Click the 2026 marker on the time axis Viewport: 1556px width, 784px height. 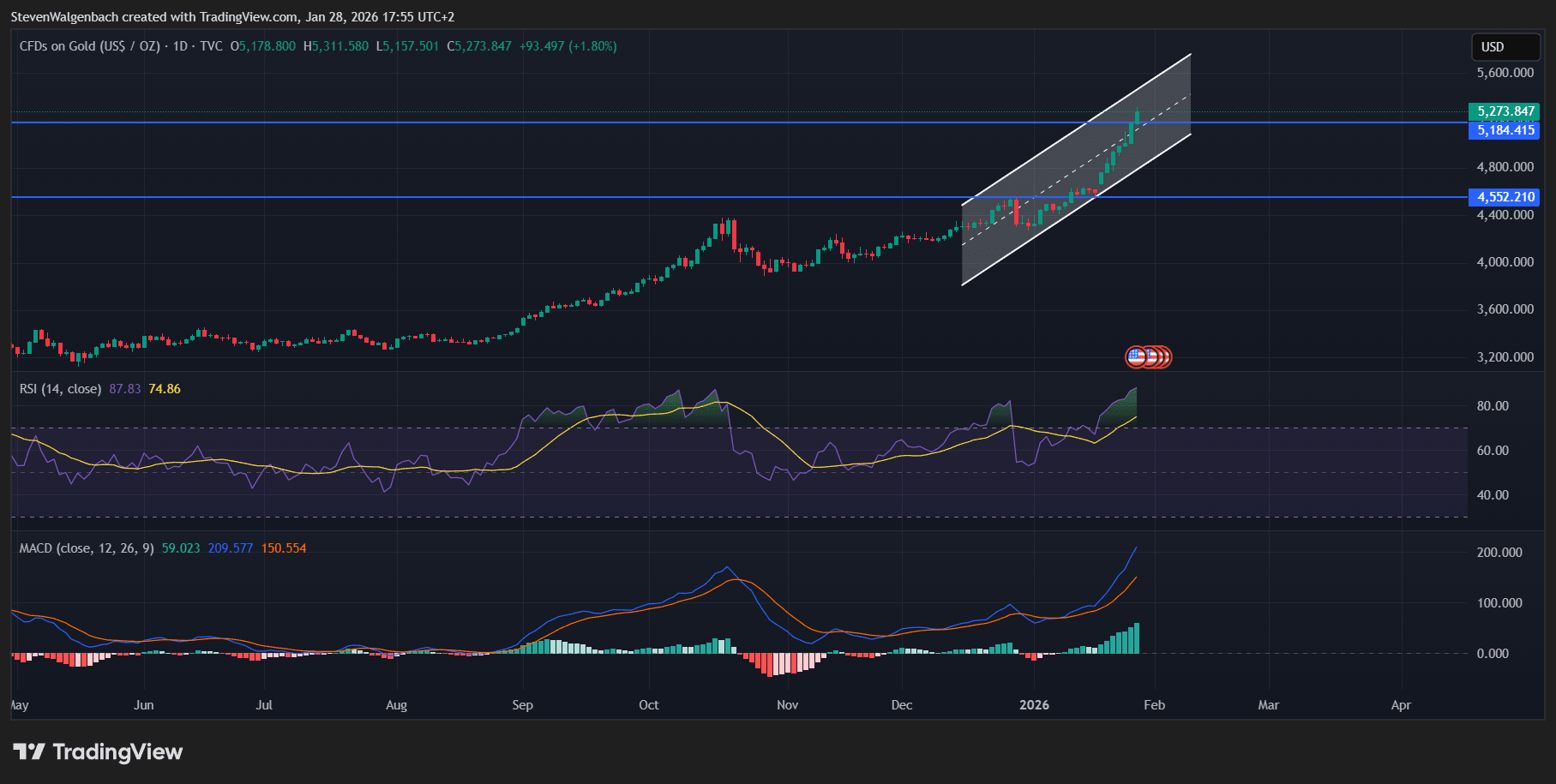tap(1034, 704)
